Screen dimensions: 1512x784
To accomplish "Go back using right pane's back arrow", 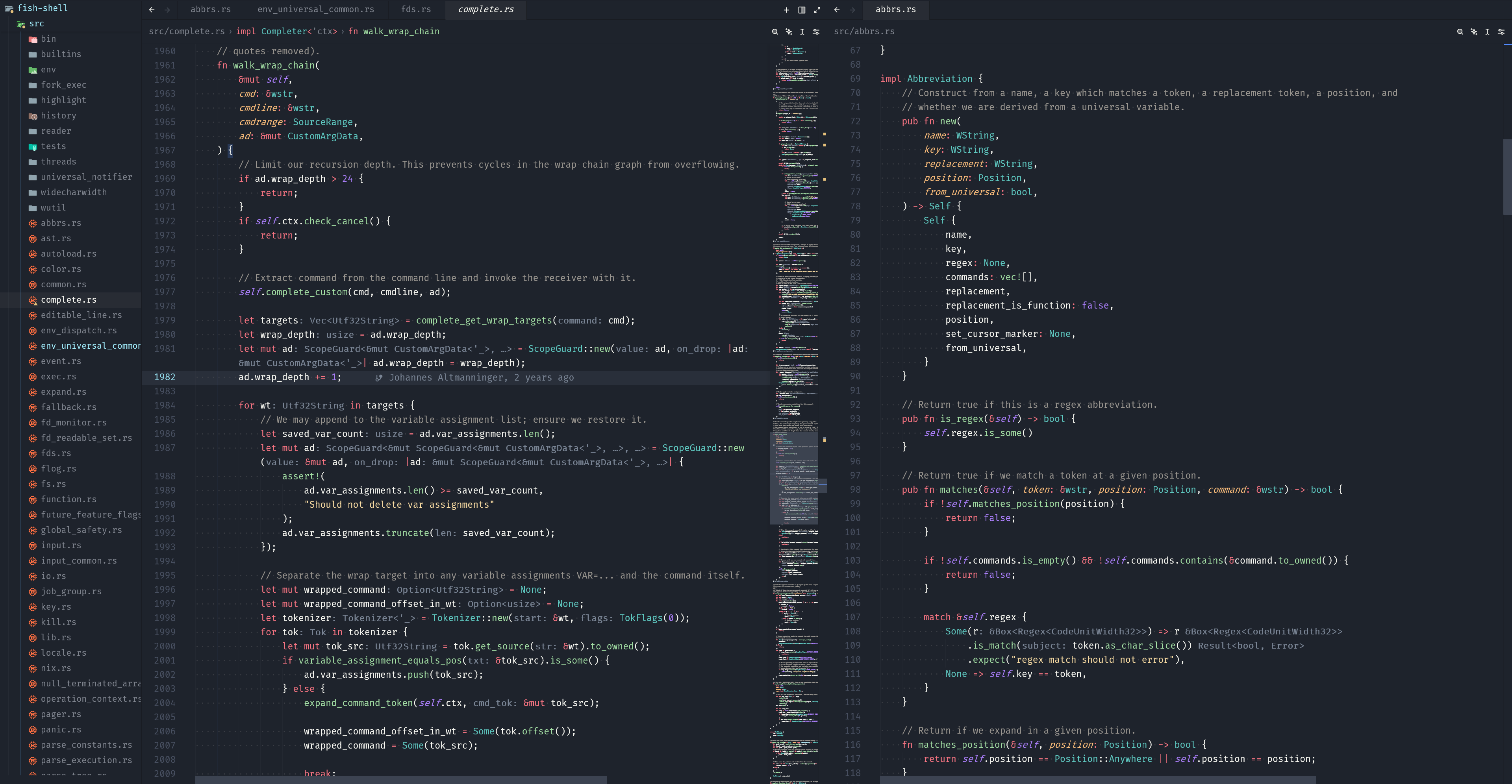I will pyautogui.click(x=837, y=10).
